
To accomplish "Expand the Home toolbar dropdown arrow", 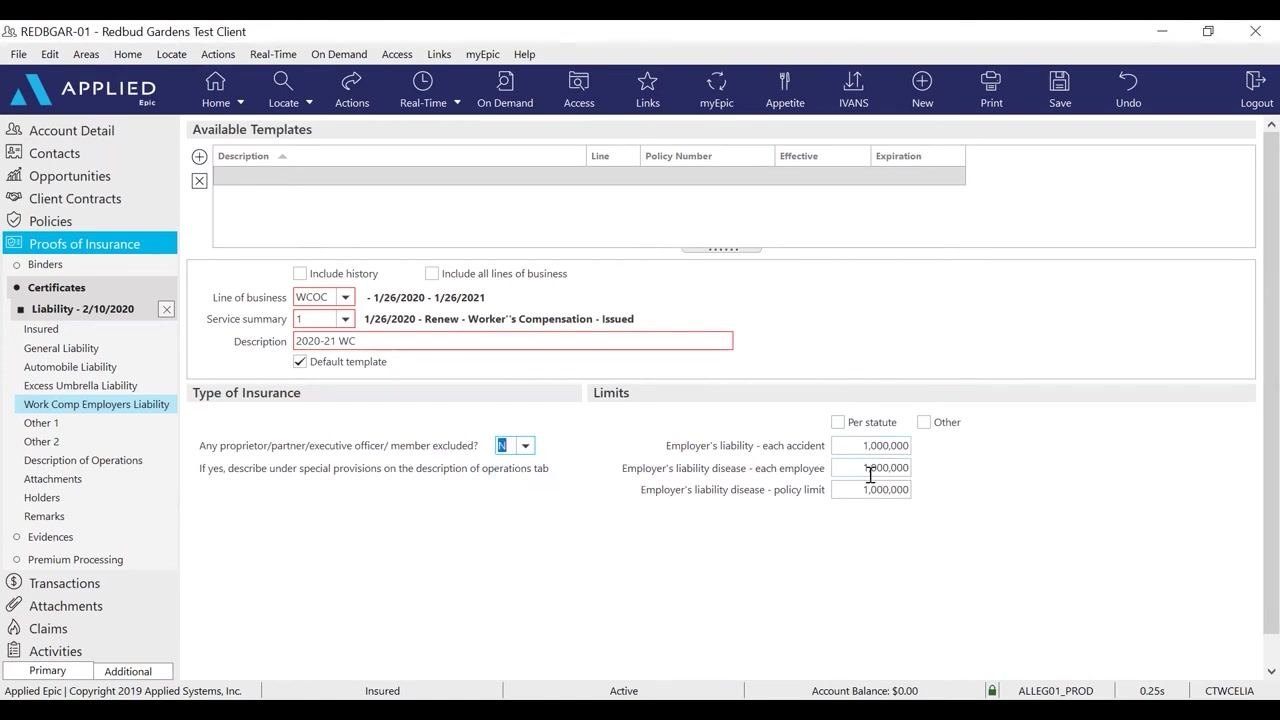I will coord(240,103).
